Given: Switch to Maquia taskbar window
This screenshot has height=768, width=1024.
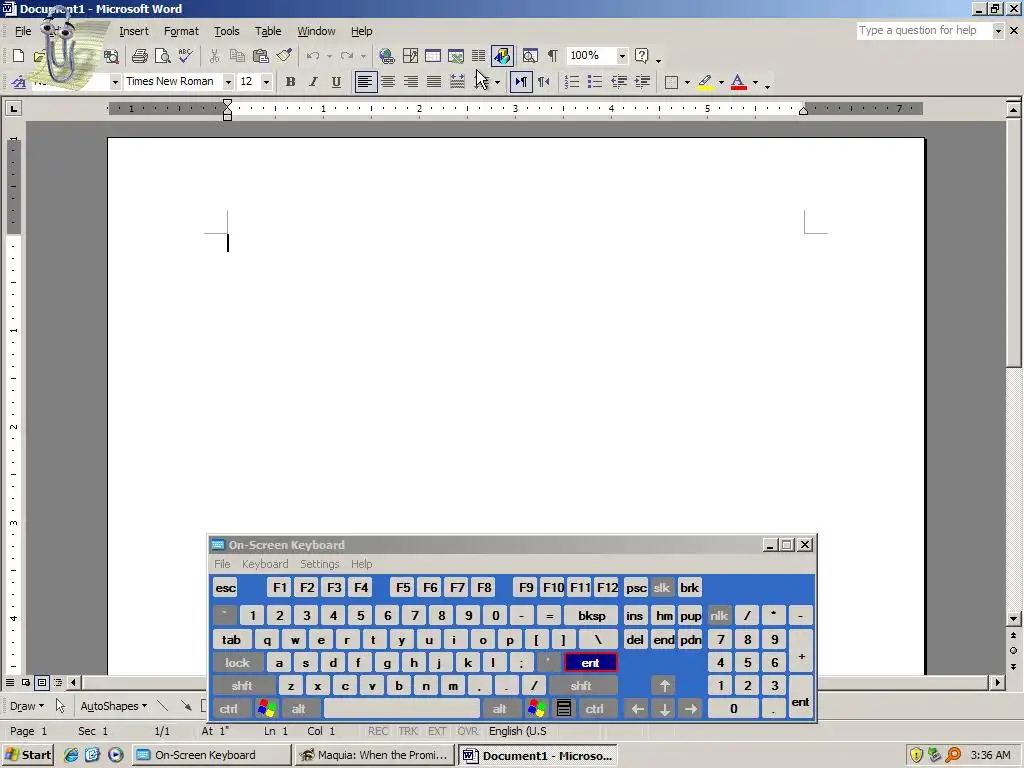Looking at the screenshot, I should (x=374, y=755).
